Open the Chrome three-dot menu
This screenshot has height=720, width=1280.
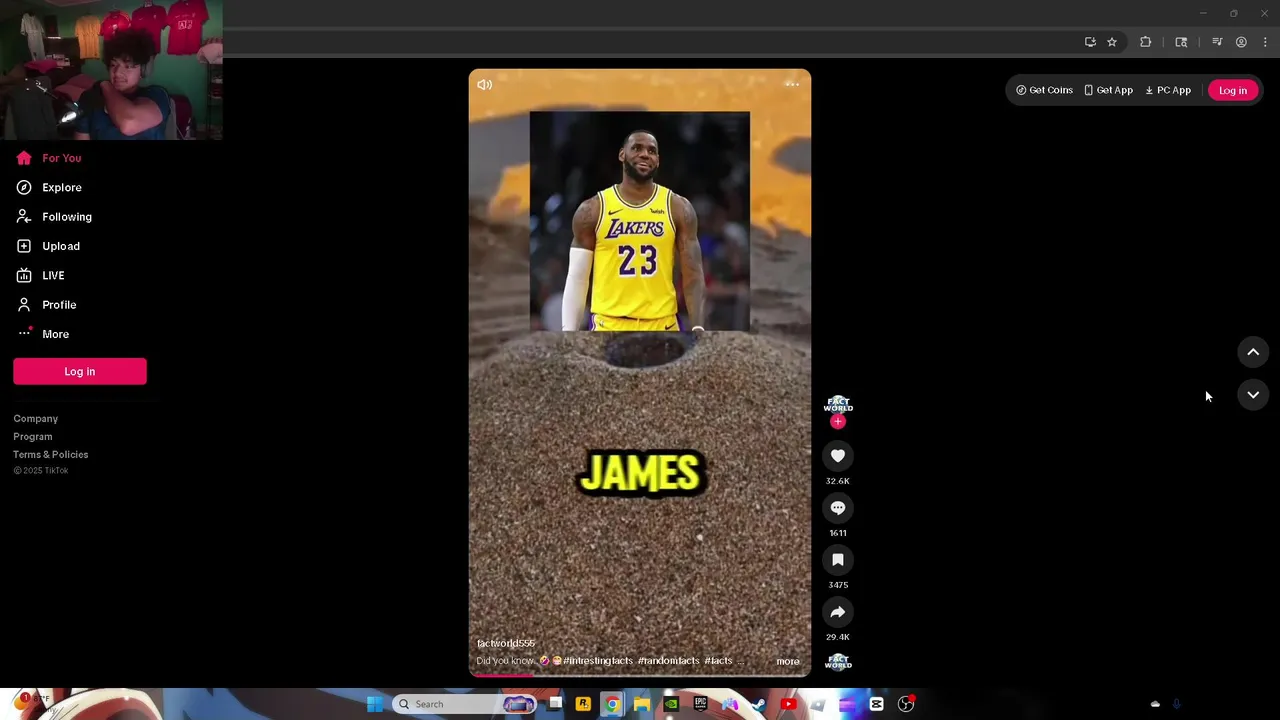1265,42
